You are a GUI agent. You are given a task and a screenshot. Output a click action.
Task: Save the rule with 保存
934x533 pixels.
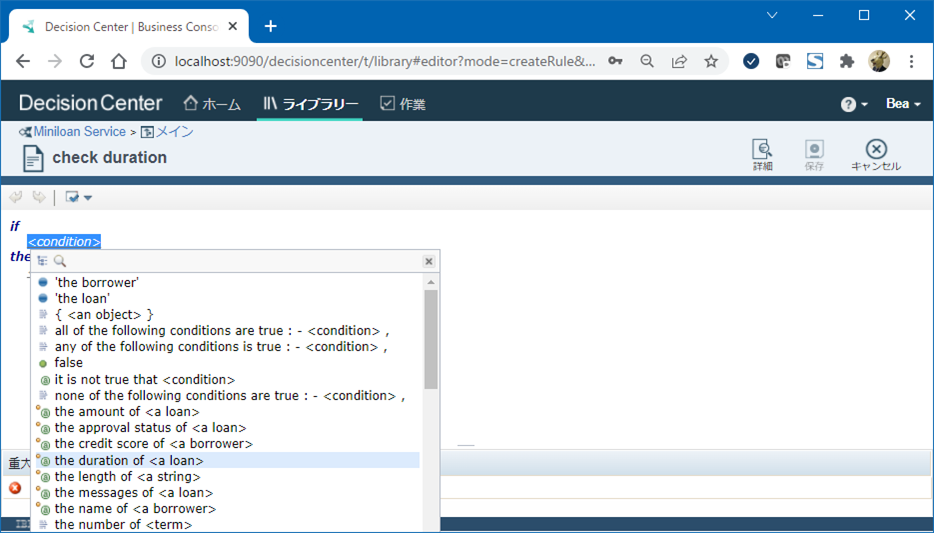(x=814, y=155)
